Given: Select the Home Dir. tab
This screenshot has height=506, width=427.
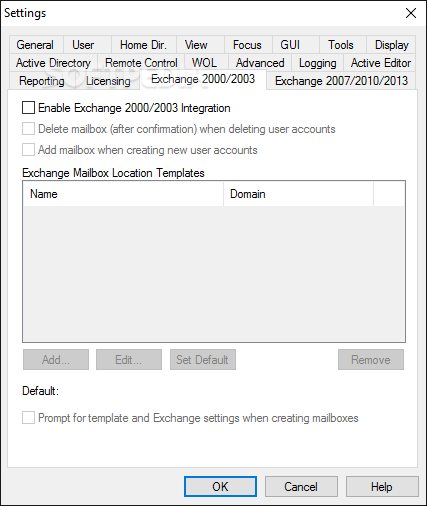Looking at the screenshot, I should (144, 45).
